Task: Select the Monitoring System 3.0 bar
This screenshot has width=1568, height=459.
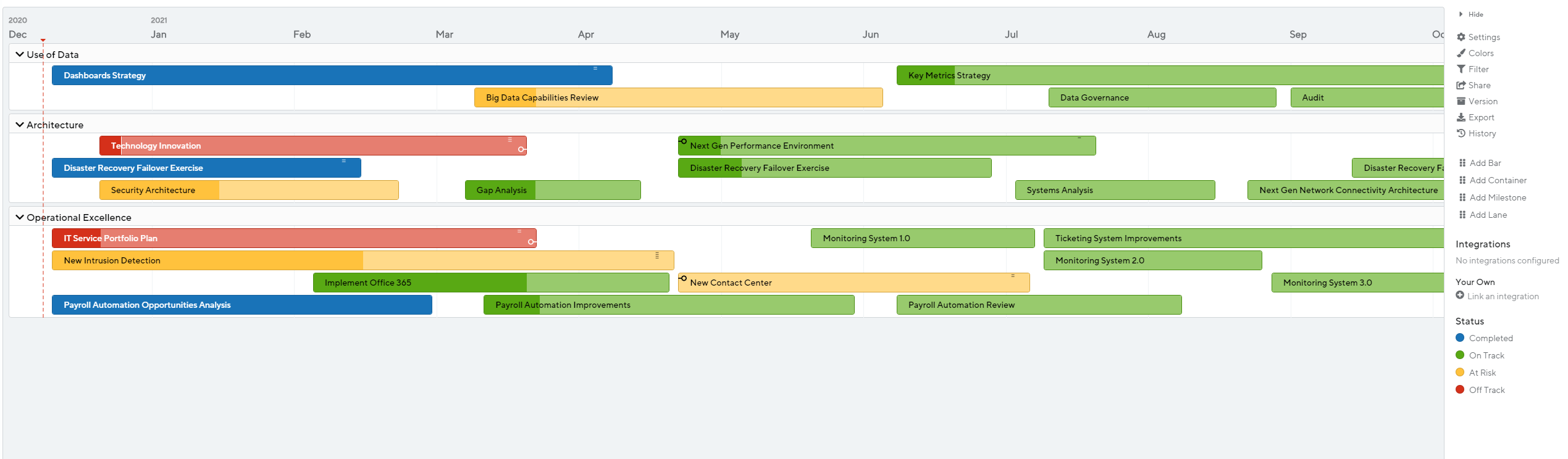Action: (x=1357, y=283)
